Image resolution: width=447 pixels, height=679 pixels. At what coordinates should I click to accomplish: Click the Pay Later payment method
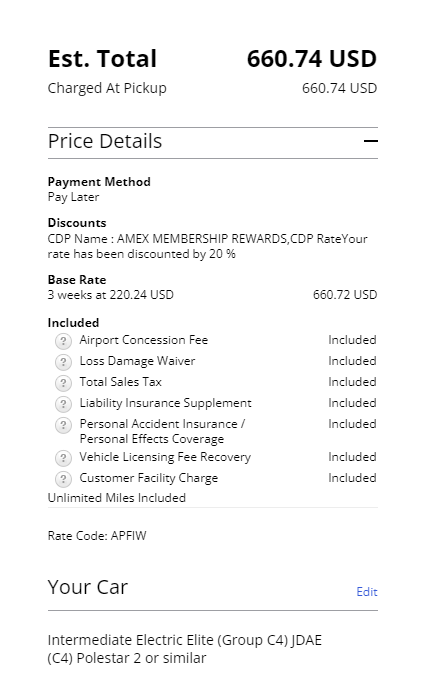point(73,197)
